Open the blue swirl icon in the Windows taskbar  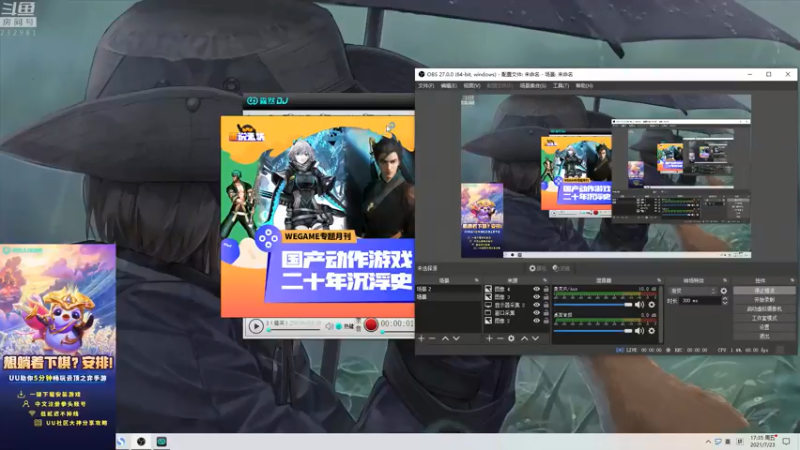(x=121, y=441)
